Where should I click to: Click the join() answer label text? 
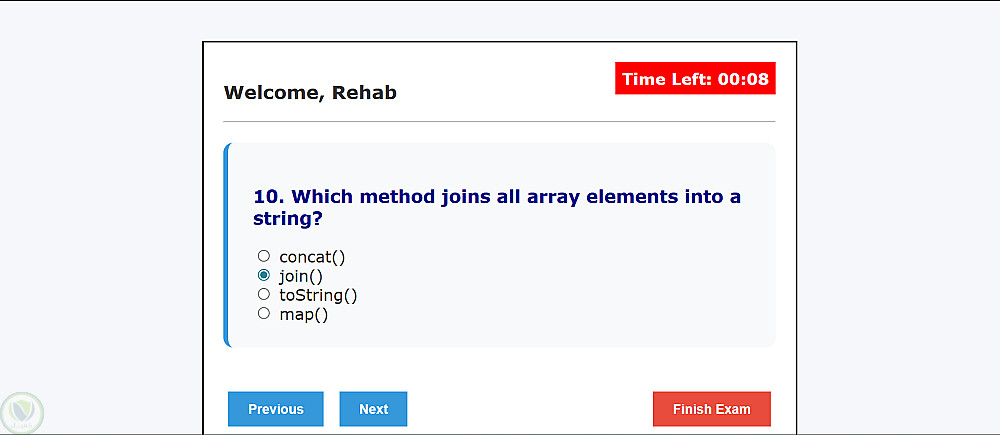pyautogui.click(x=301, y=276)
